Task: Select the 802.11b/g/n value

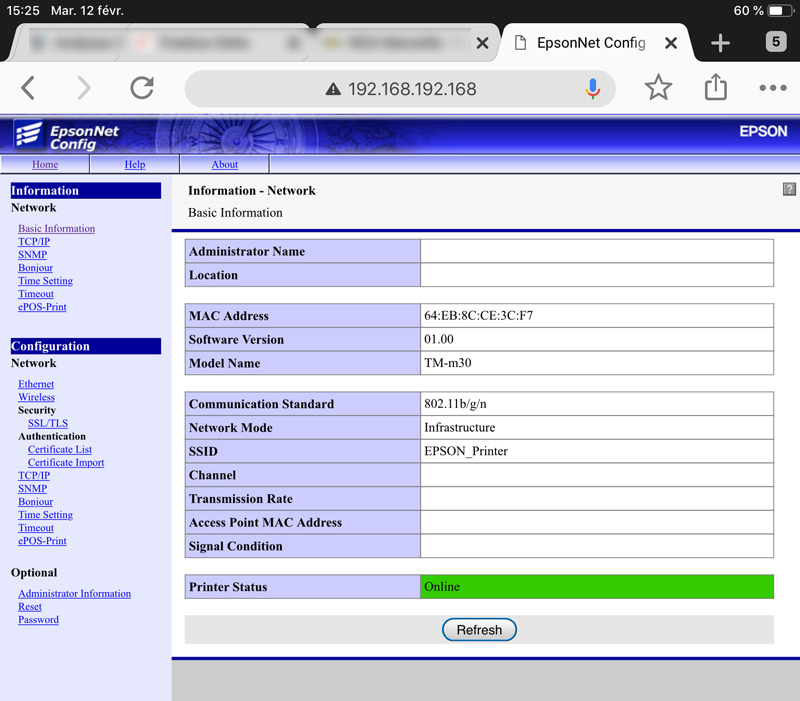Action: click(x=455, y=404)
